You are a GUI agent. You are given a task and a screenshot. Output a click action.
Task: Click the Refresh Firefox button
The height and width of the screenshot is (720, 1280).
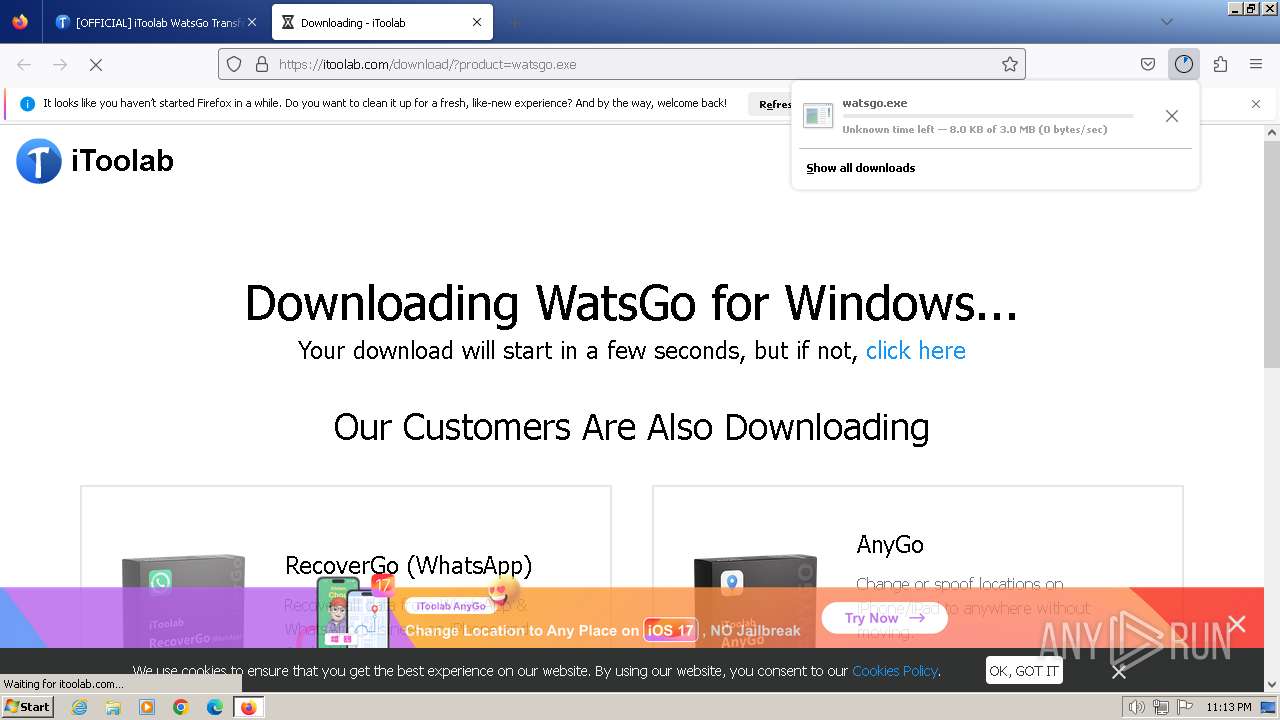click(x=774, y=104)
